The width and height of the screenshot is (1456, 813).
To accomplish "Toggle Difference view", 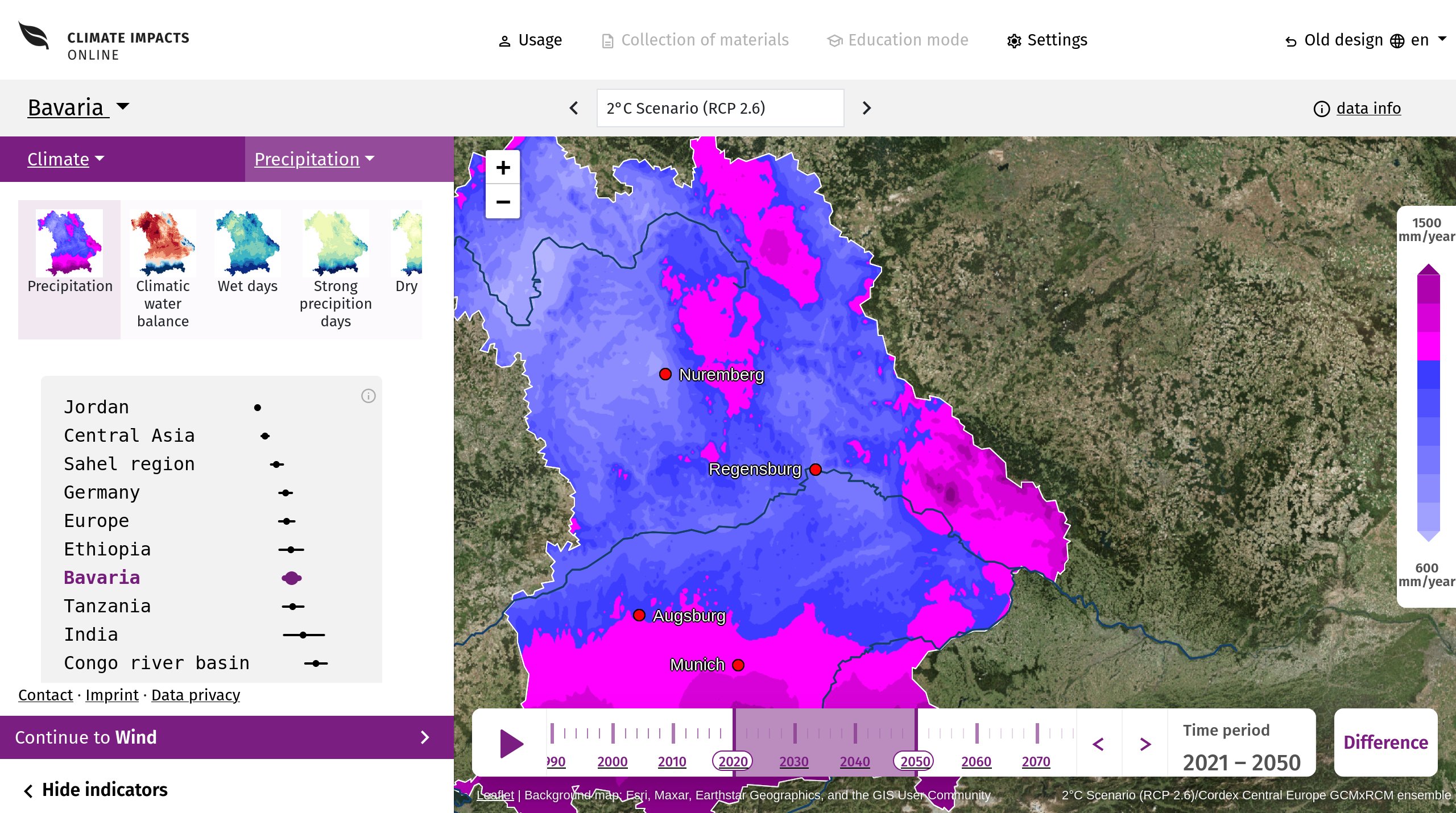I will pos(1385,742).
